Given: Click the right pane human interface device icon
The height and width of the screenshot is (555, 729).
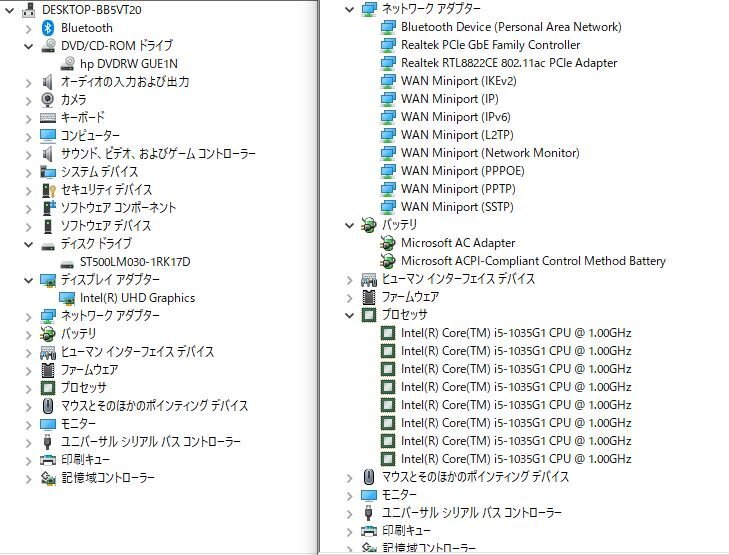Looking at the screenshot, I should click(x=369, y=279).
